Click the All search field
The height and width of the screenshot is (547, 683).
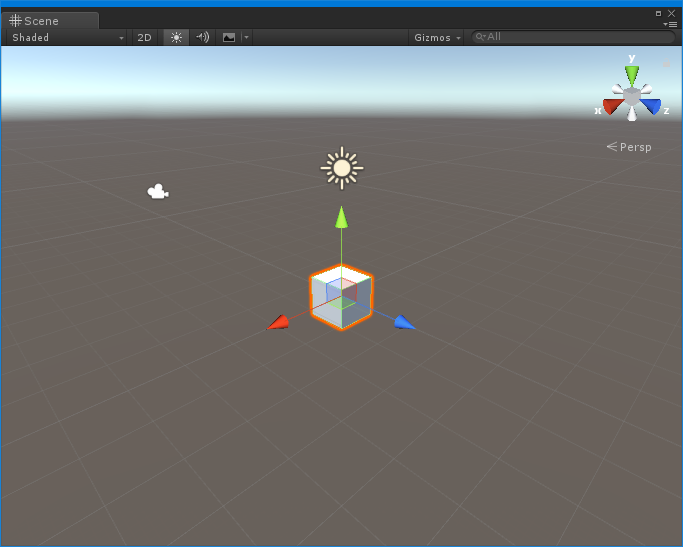tap(573, 37)
